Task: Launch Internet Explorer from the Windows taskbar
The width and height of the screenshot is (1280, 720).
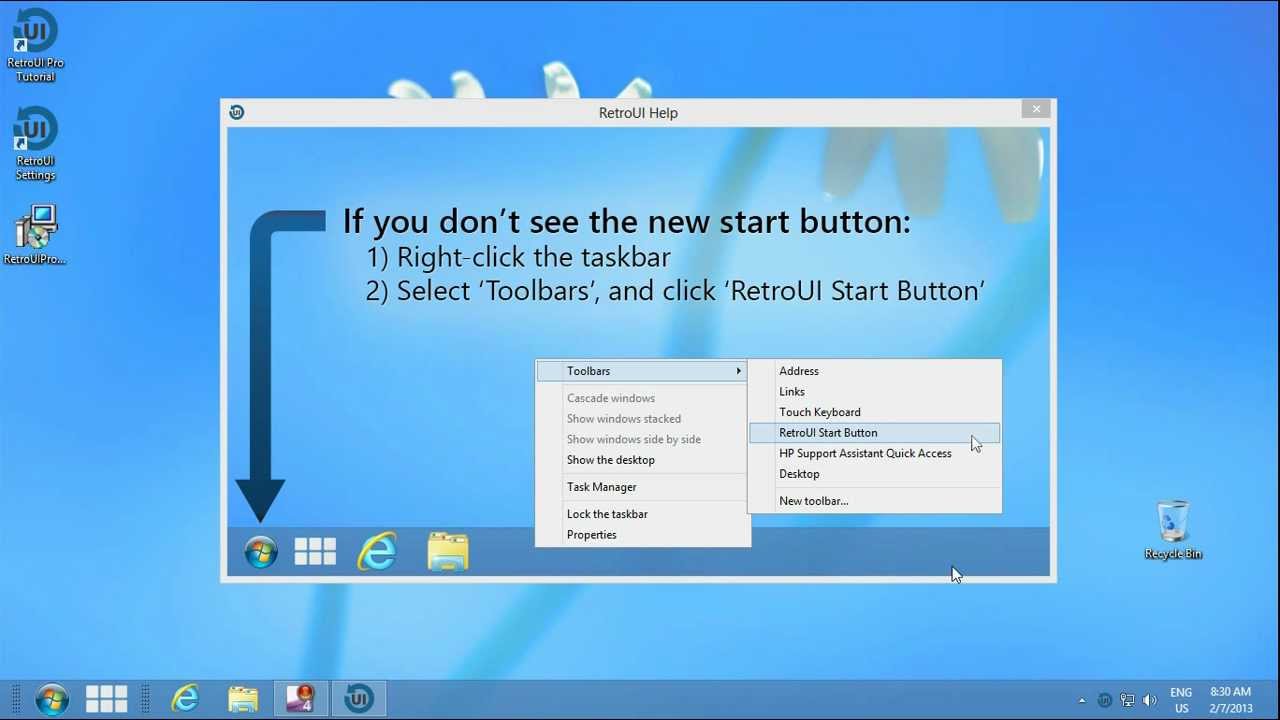Action: pos(185,699)
